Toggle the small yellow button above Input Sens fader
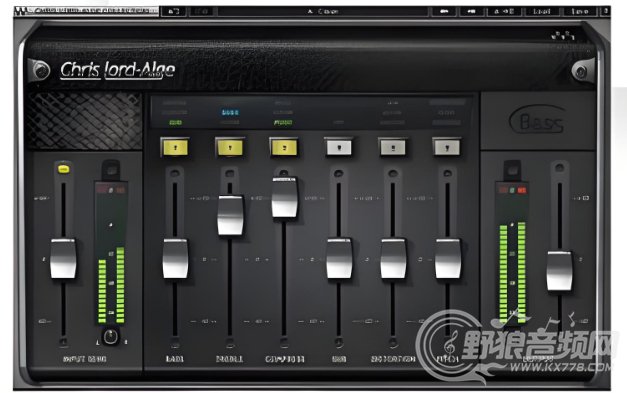Viewport: 627px width, 393px height. 63,169
